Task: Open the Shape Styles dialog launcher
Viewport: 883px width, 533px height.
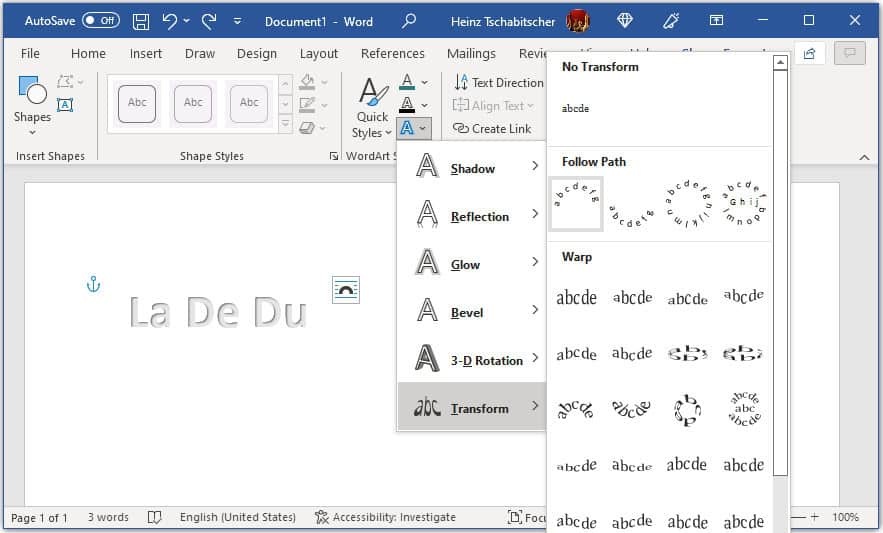Action: tap(334, 156)
